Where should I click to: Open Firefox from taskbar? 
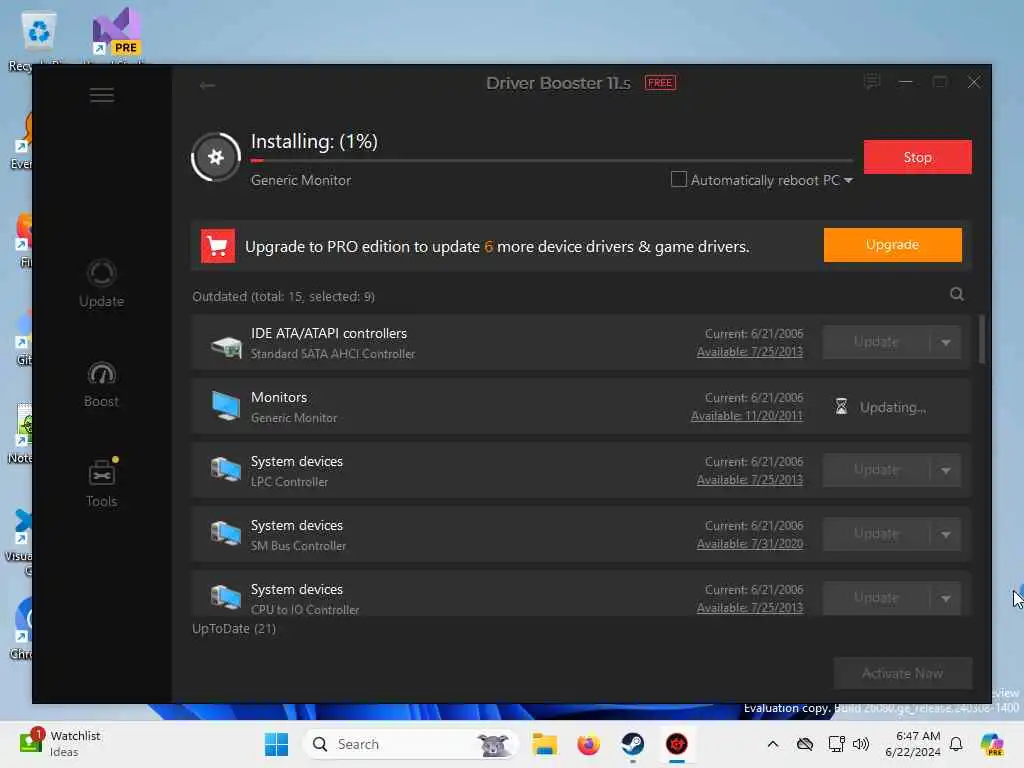[x=588, y=744]
